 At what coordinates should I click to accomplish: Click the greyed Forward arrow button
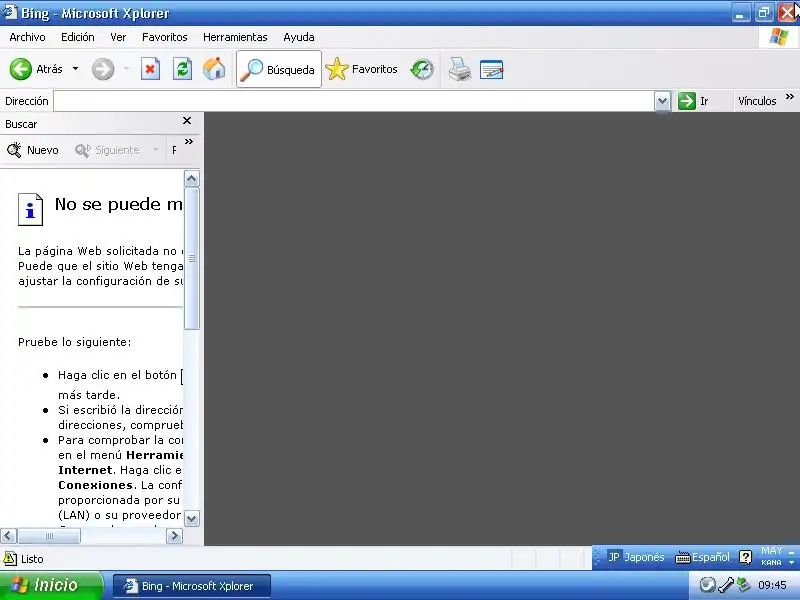[103, 69]
